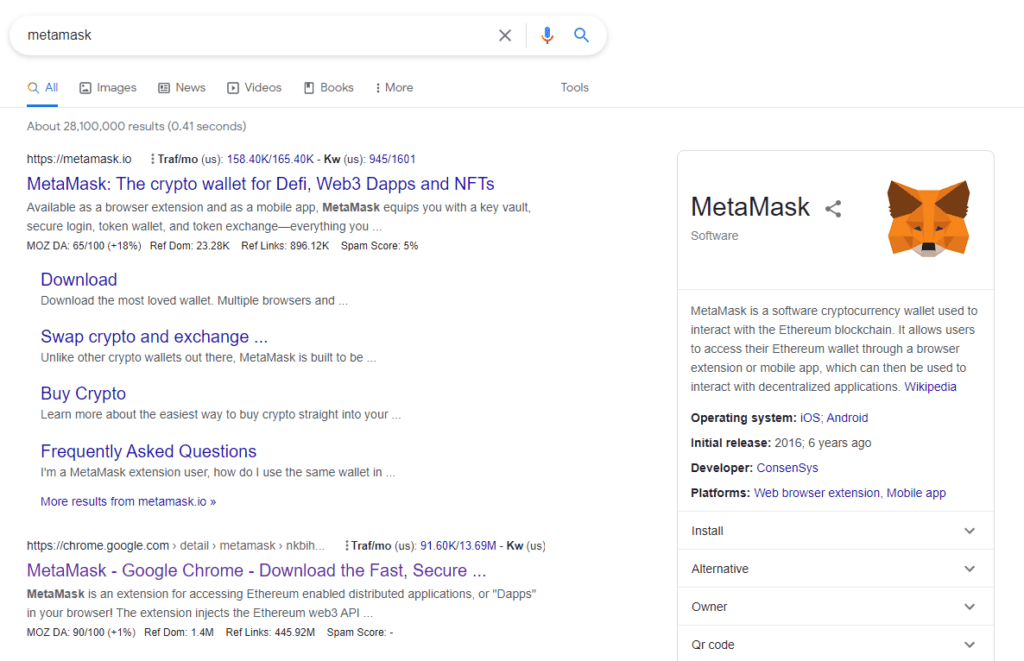Open the MetaMask fox logo image
This screenshot has width=1024, height=661.
pyautogui.click(x=928, y=219)
